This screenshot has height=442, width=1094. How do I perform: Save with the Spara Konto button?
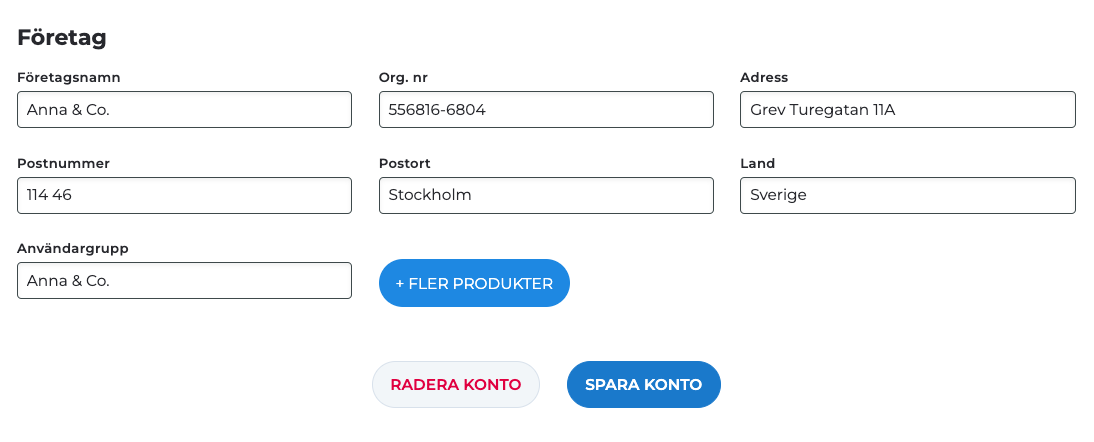point(643,385)
